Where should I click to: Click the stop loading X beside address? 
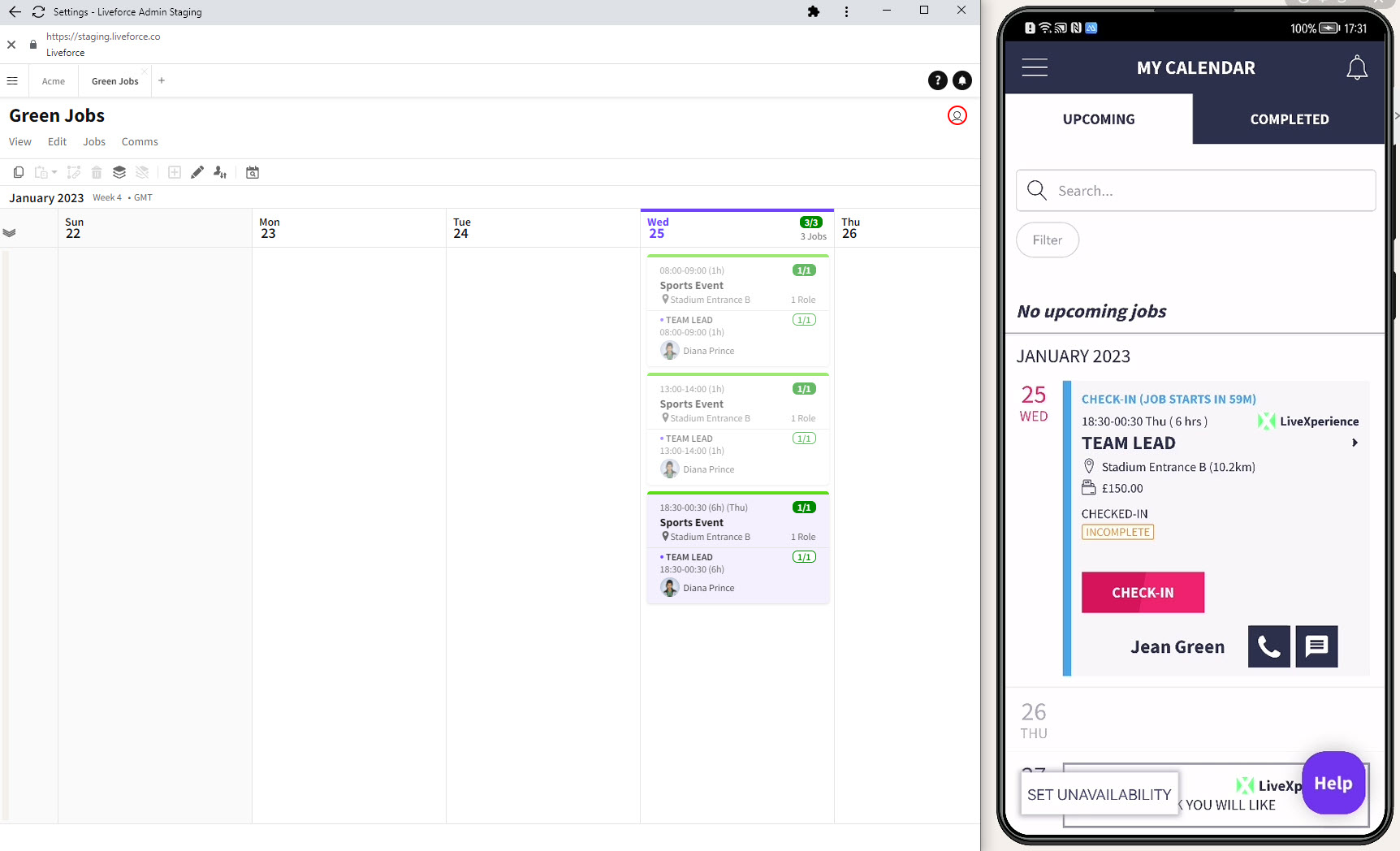click(11, 45)
